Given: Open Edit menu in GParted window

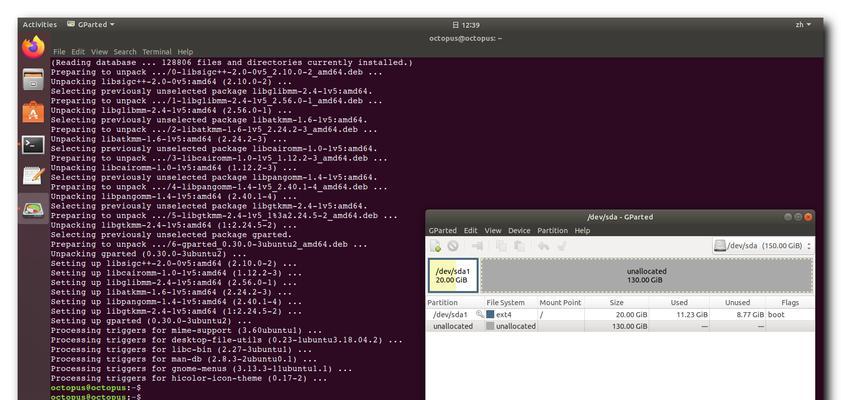Looking at the screenshot, I should [x=470, y=231].
